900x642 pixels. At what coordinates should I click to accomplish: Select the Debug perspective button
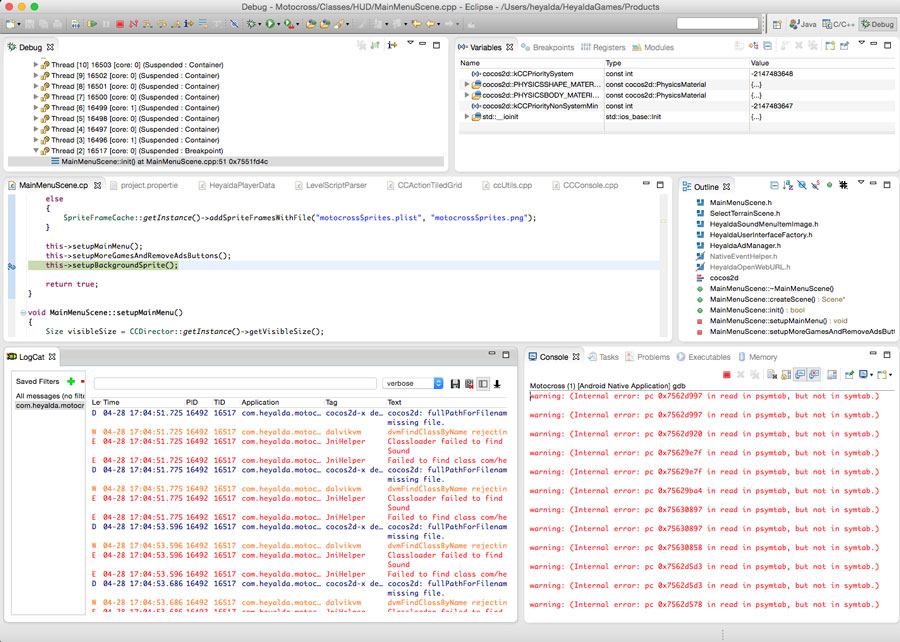coord(877,24)
